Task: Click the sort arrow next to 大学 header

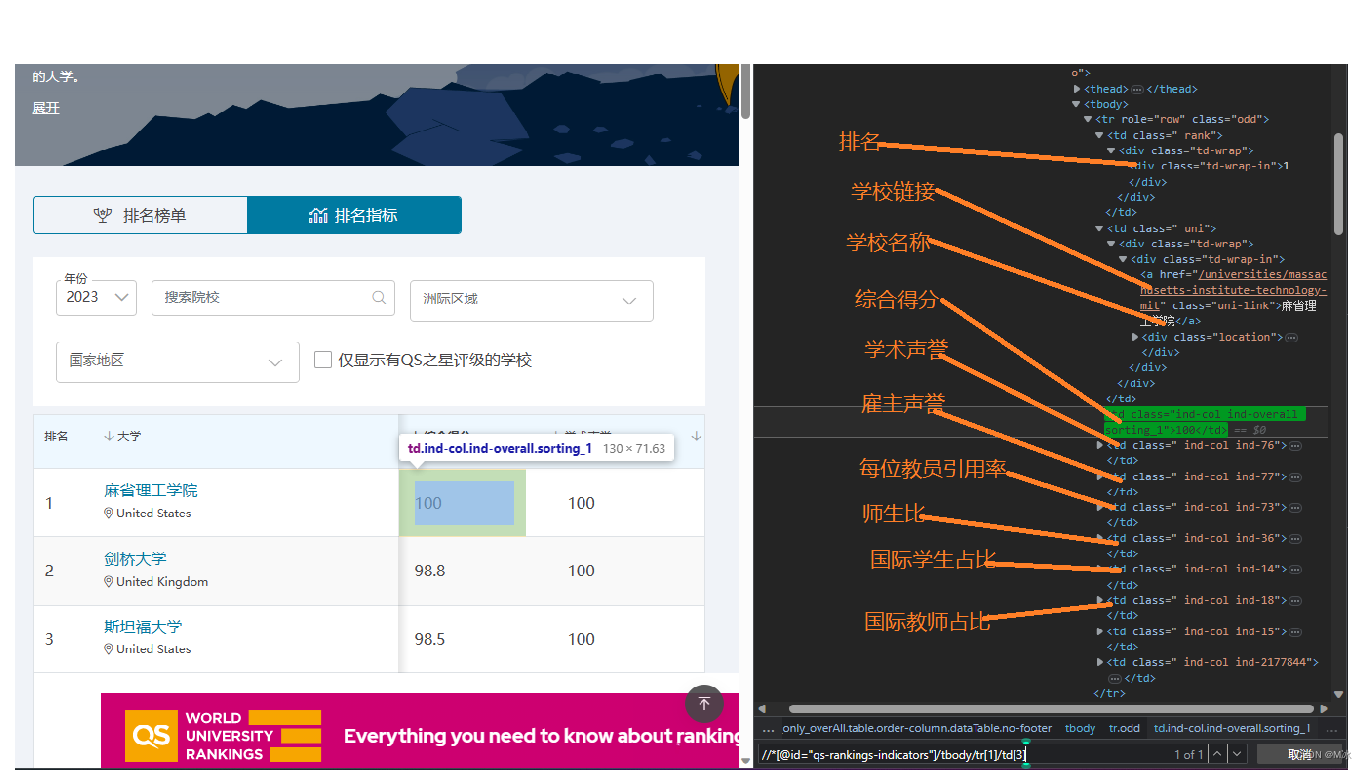Action: pos(109,436)
